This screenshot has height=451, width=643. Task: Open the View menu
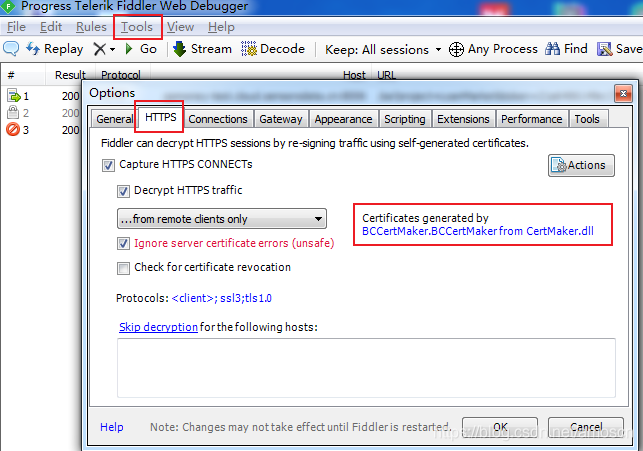tap(180, 27)
